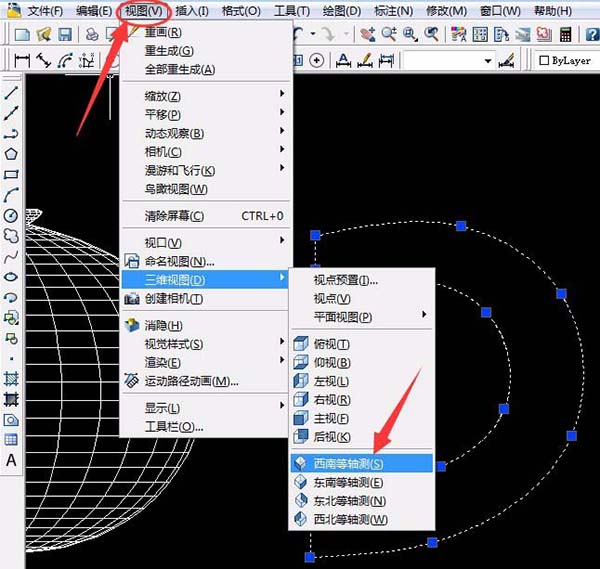
Task: Select the Rectangle tool
Action: point(11,174)
